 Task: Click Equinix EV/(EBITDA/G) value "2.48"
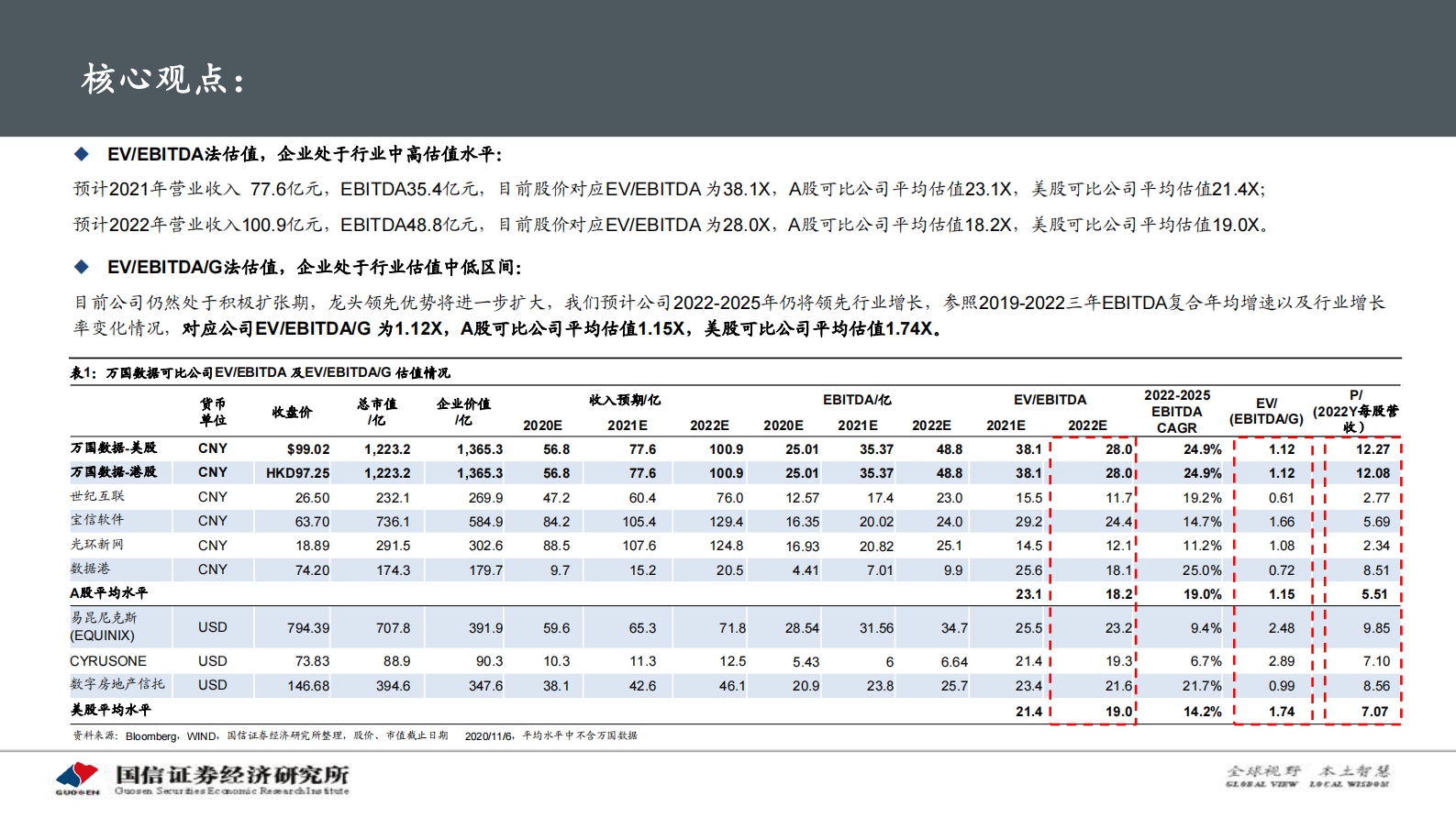point(1282,628)
